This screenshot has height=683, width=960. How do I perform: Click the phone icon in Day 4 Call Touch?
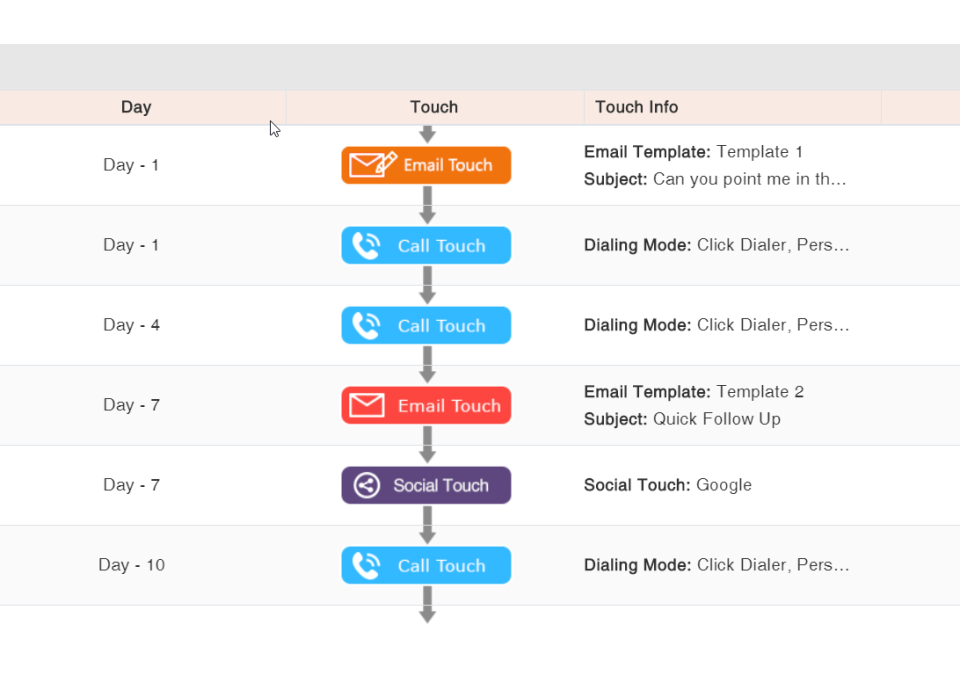[368, 325]
